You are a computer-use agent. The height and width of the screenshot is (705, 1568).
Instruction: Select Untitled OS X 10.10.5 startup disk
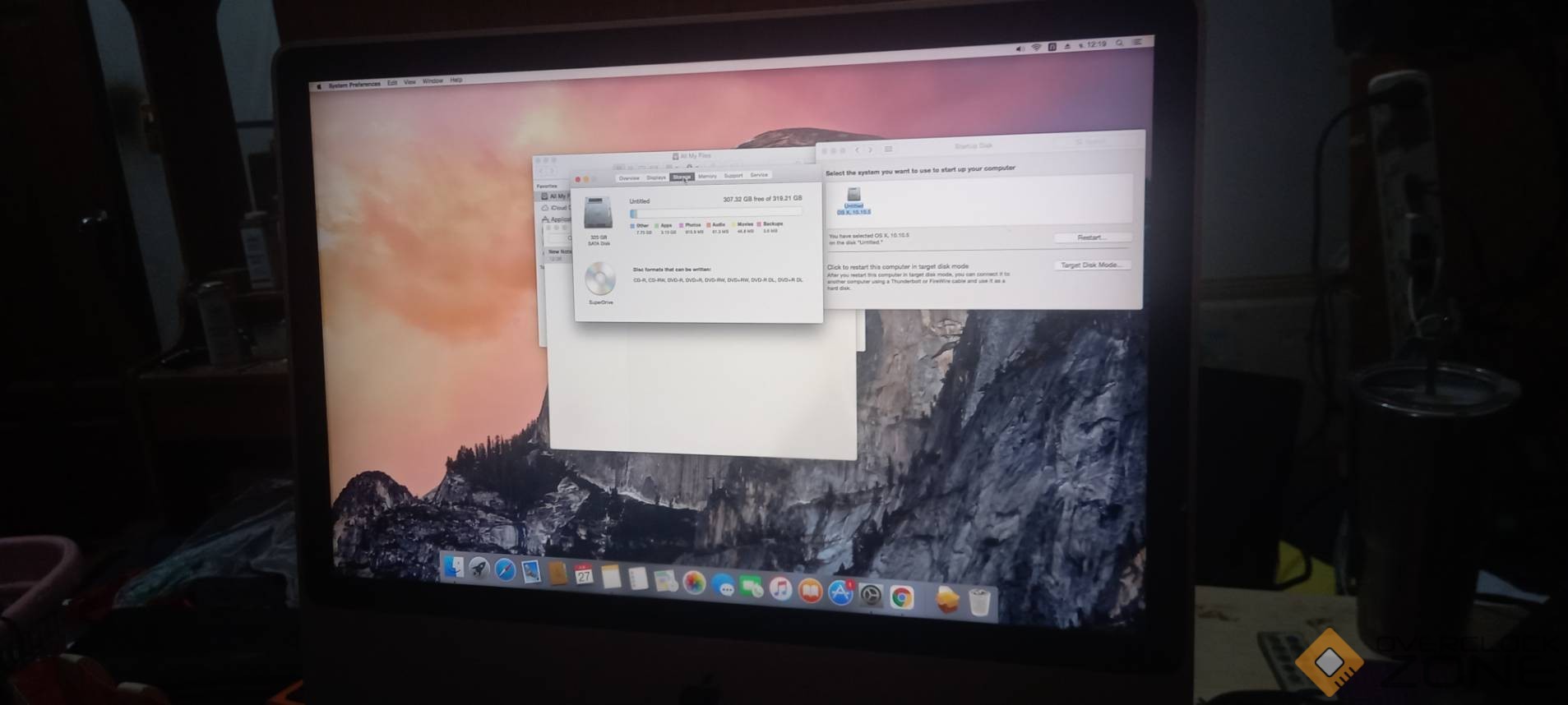[x=853, y=201]
